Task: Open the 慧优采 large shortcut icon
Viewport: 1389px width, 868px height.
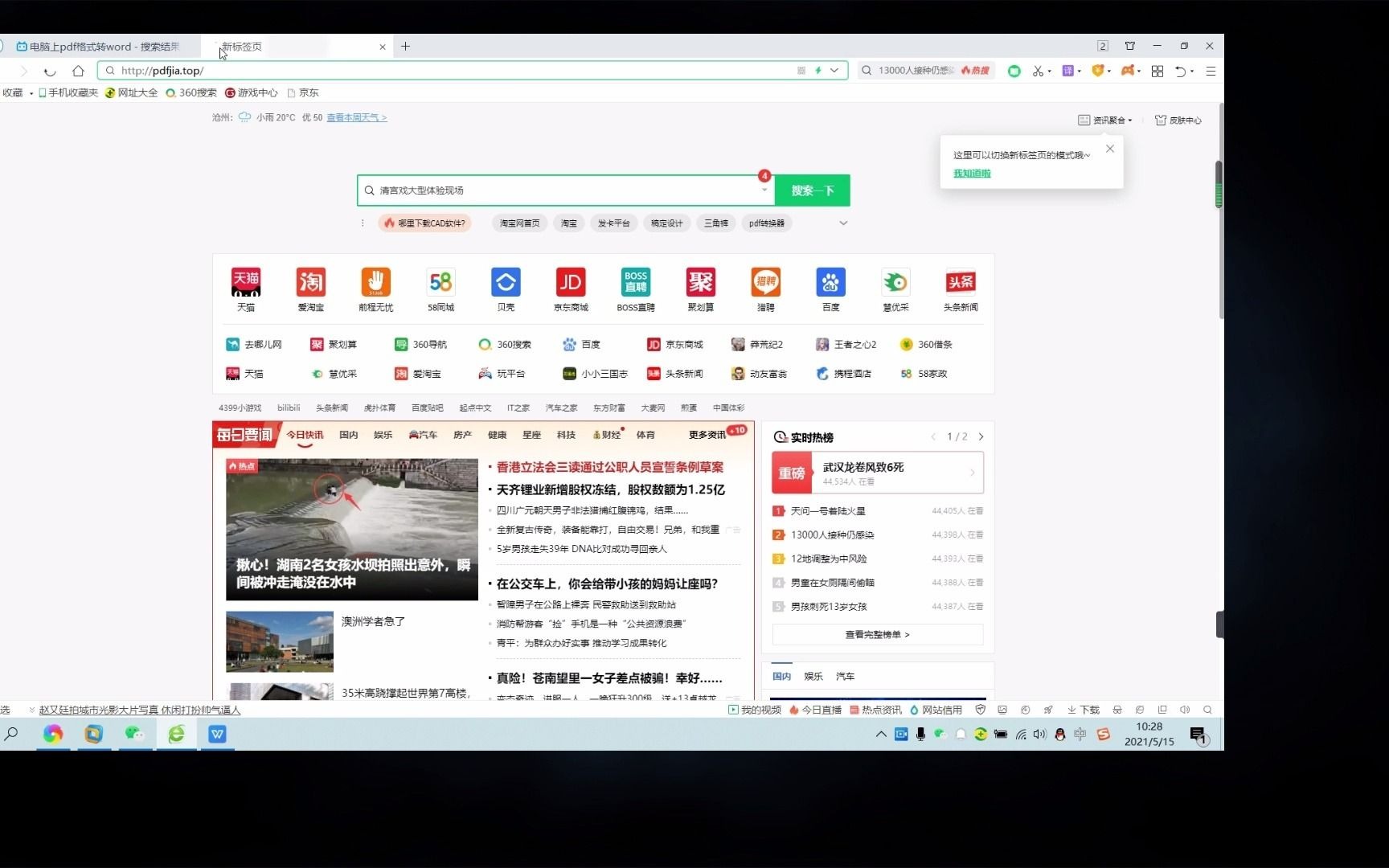Action: tap(895, 283)
